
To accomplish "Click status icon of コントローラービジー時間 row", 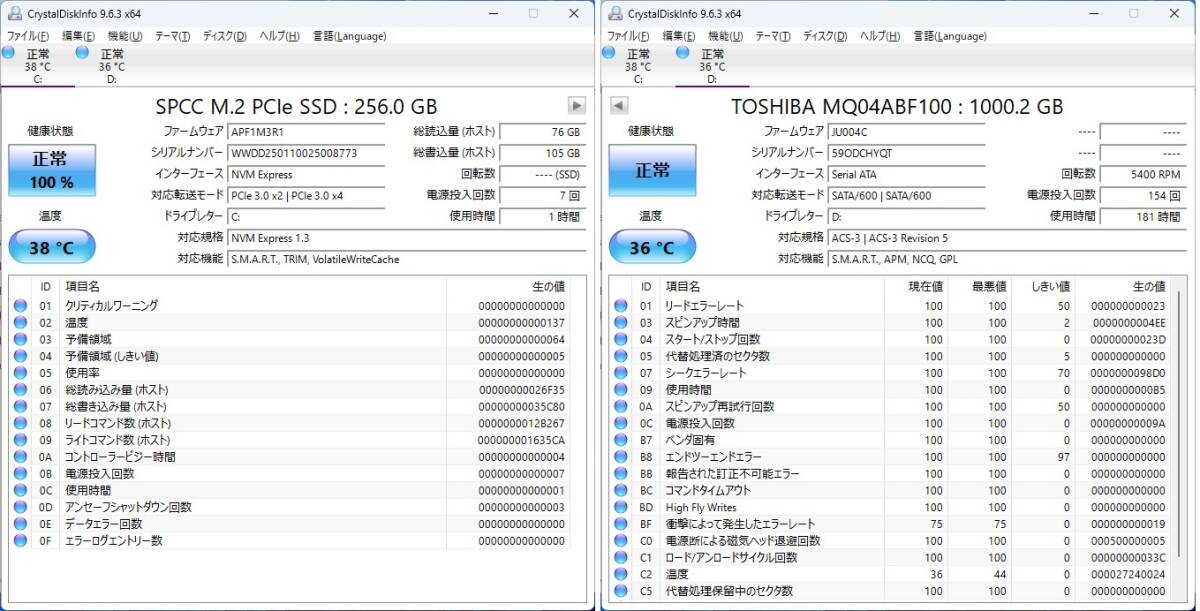I will pyautogui.click(x=20, y=457).
